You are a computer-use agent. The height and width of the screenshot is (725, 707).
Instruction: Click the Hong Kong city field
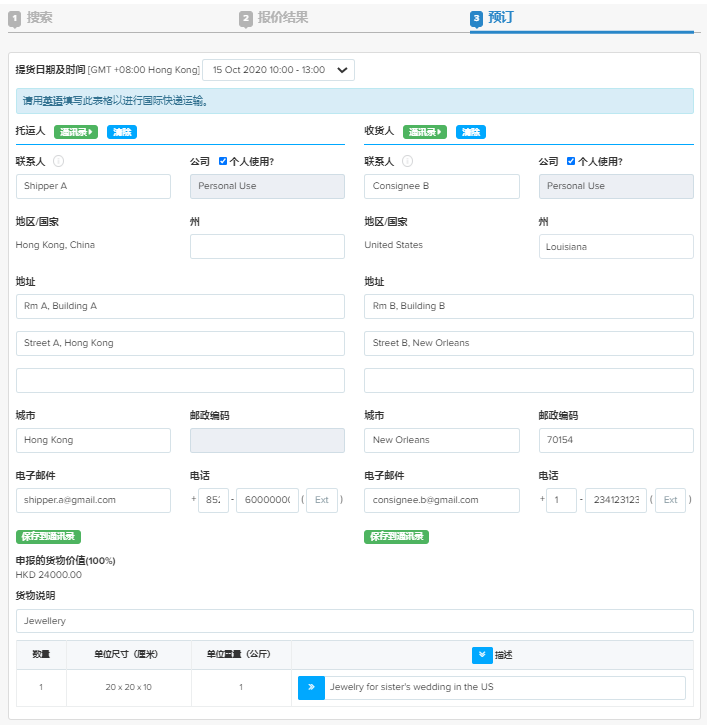click(x=93, y=440)
